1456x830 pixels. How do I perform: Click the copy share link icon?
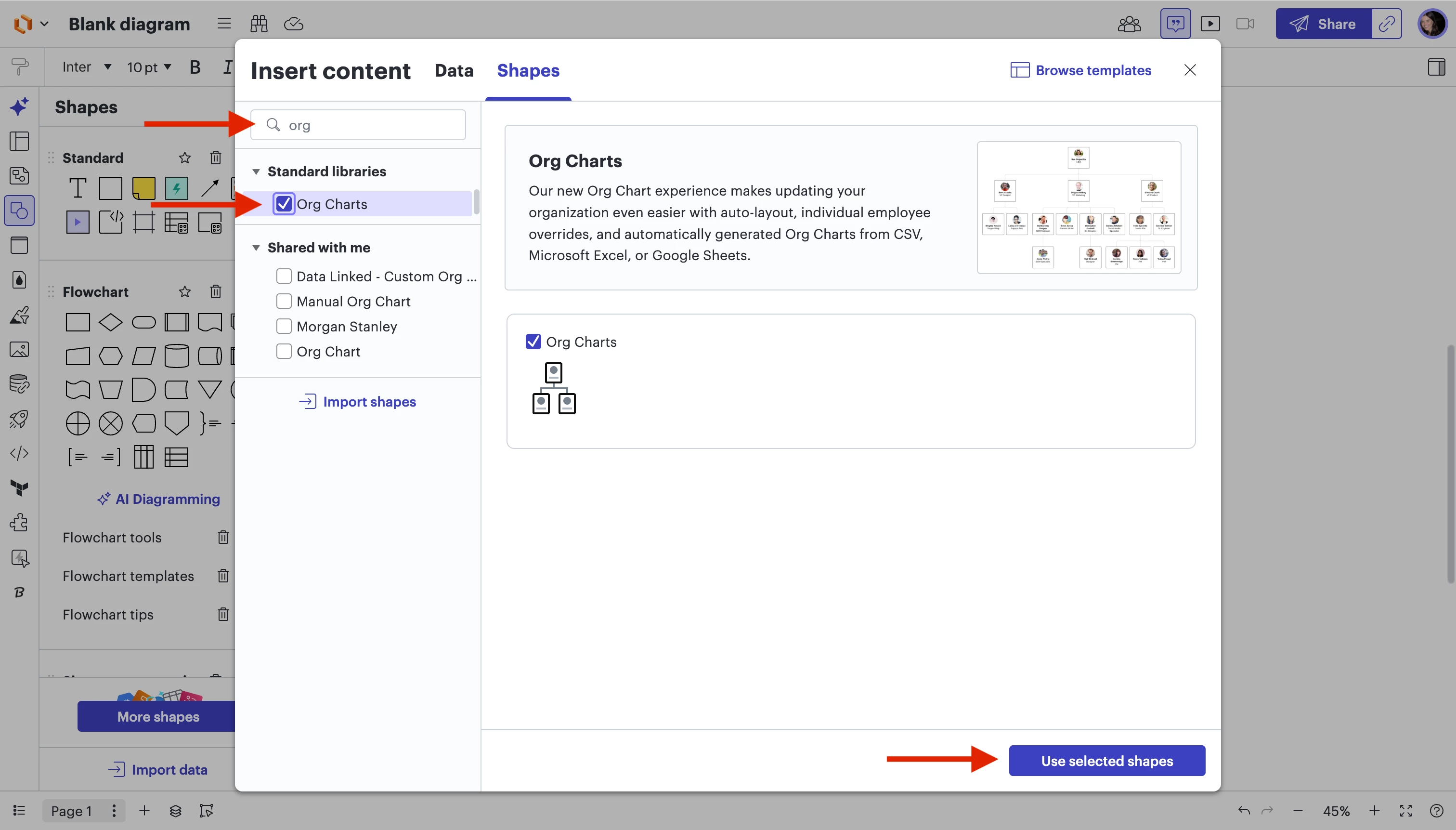1386,24
